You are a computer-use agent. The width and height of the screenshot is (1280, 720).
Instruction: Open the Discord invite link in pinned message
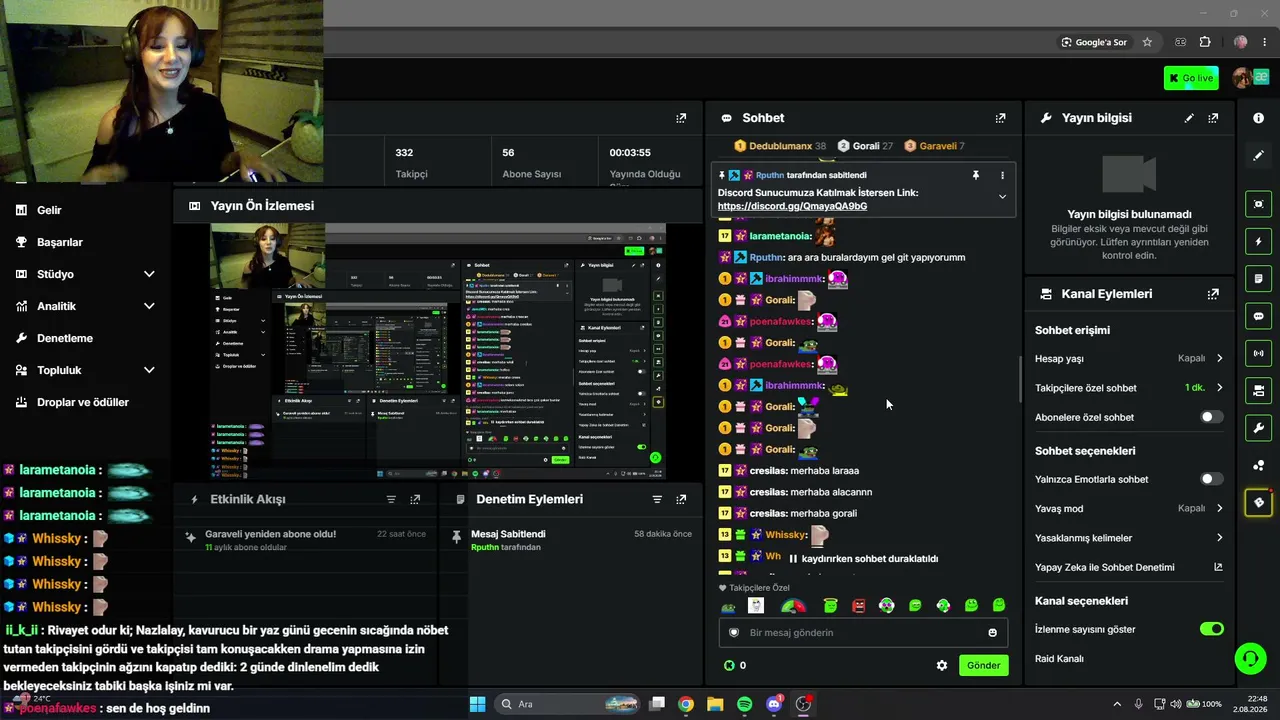coord(792,206)
